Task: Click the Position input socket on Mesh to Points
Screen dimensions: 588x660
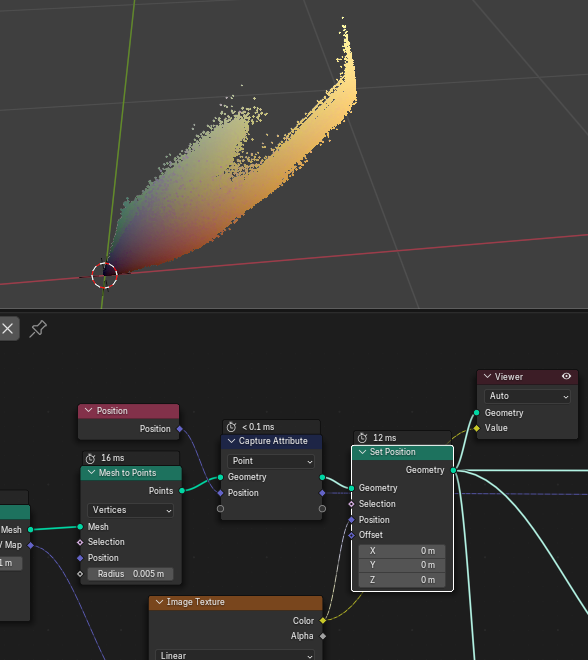Action: pyautogui.click(x=80, y=558)
